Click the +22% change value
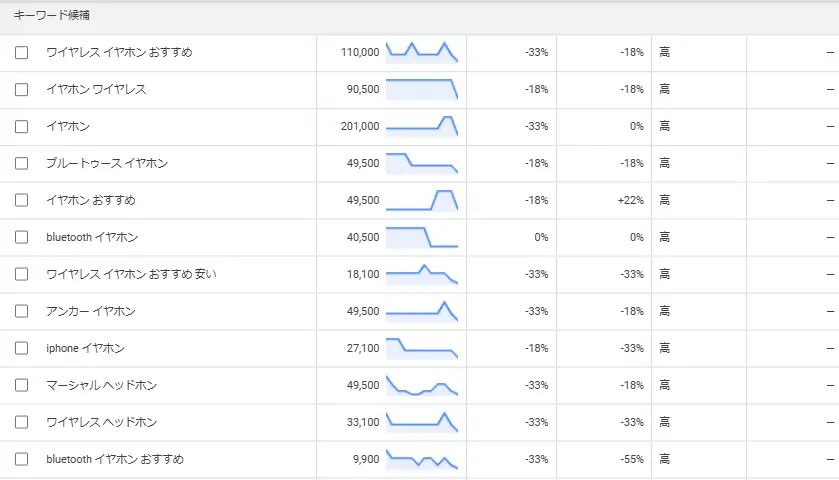The image size is (839, 480). coord(630,201)
